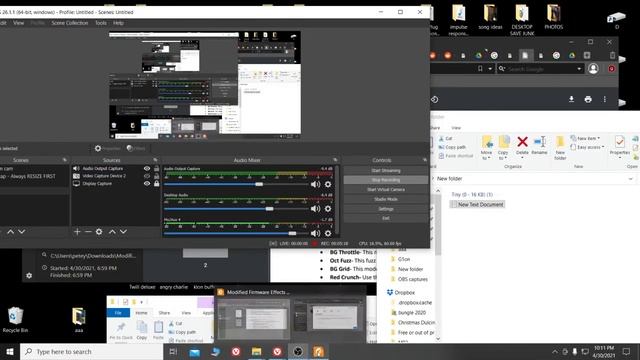Viewport: 640px width, 360px height.
Task: Click Exit in OBS Controls panel
Action: click(386, 218)
